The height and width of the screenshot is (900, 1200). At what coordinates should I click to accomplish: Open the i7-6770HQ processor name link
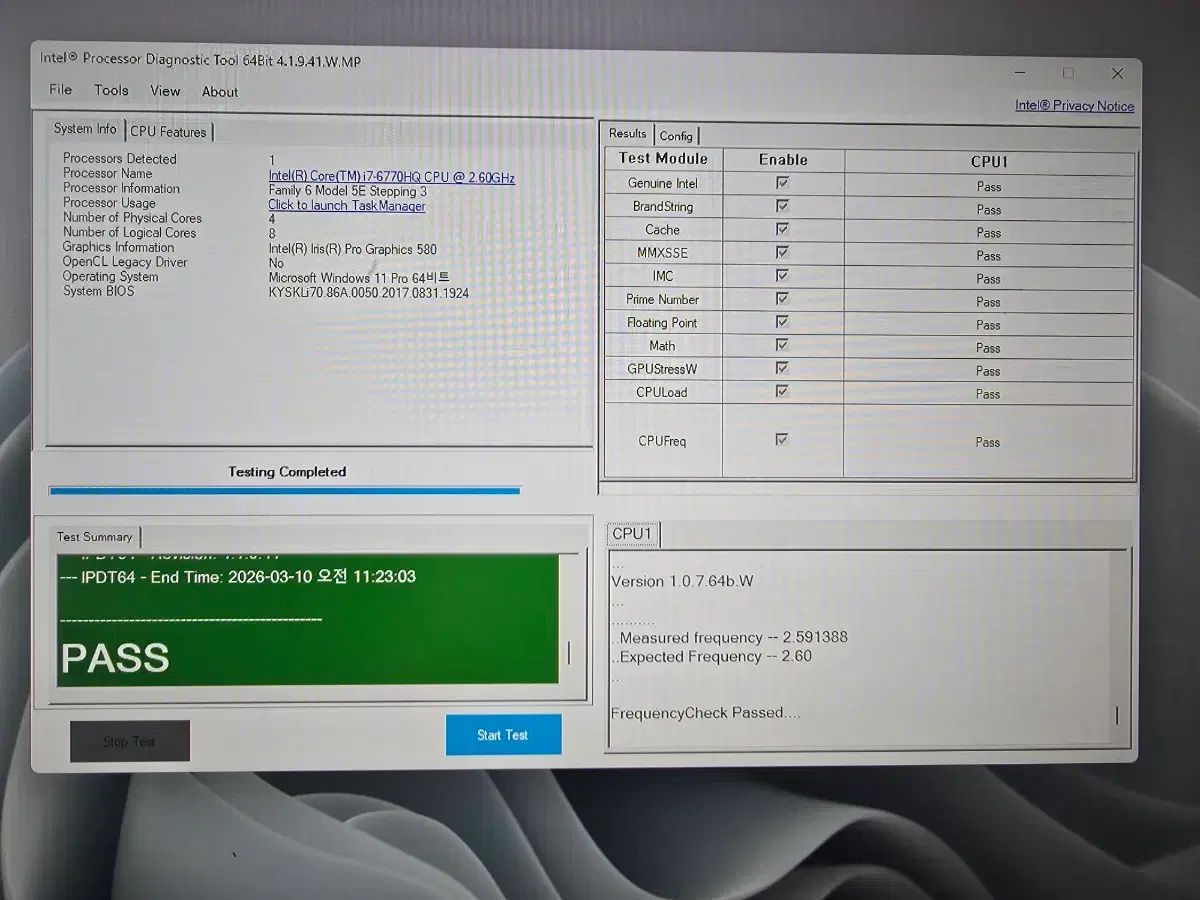tap(391, 177)
